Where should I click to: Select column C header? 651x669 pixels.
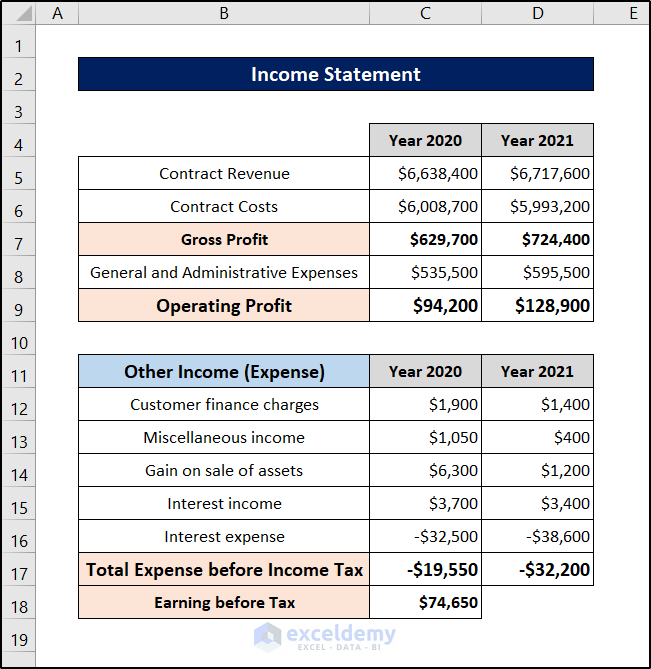coord(425,13)
